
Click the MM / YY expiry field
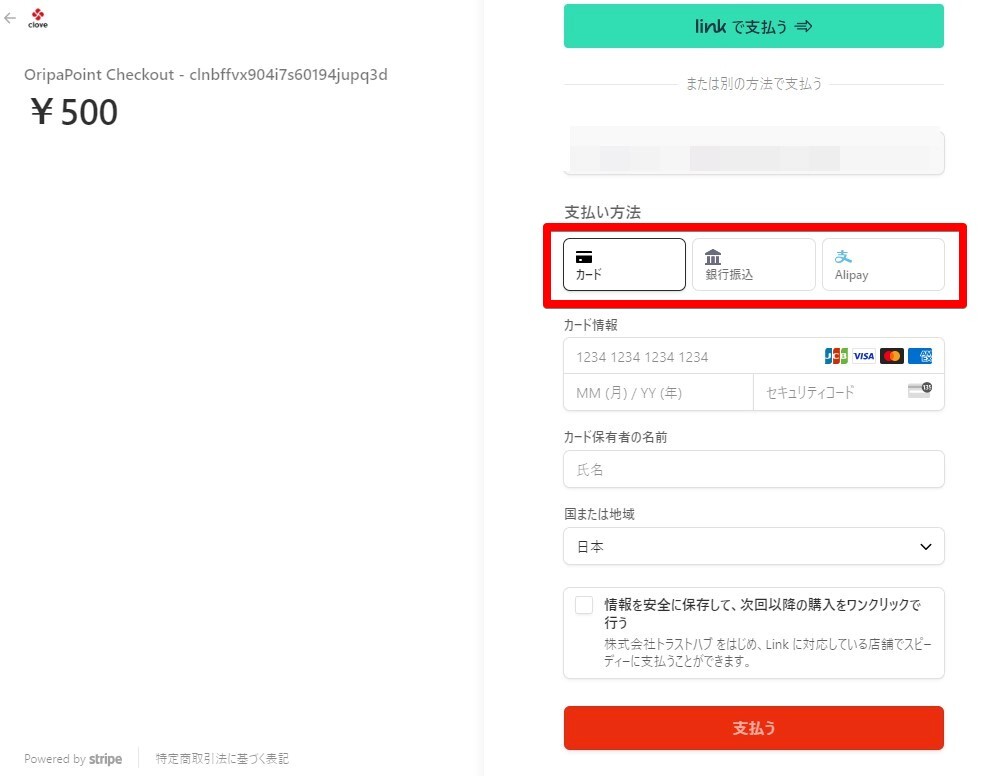point(657,392)
